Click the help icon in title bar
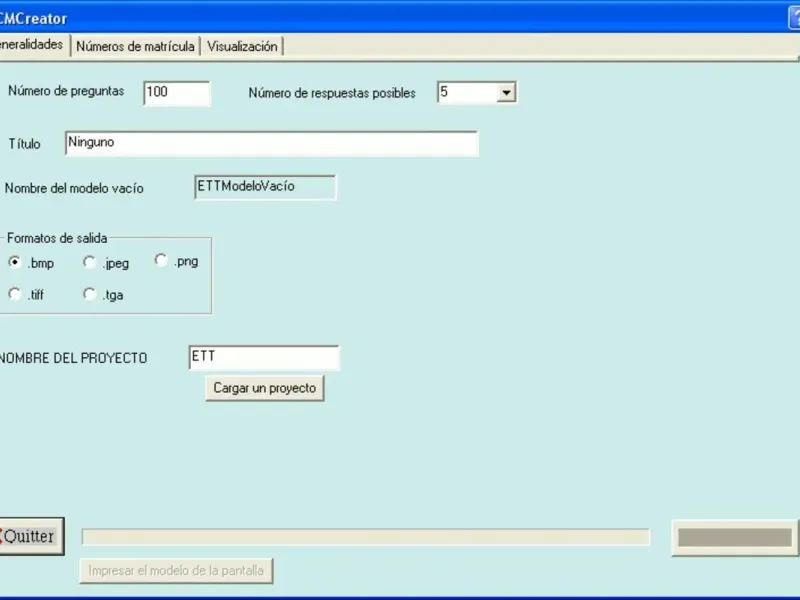Screen dimensions: 800x600 click(794, 18)
